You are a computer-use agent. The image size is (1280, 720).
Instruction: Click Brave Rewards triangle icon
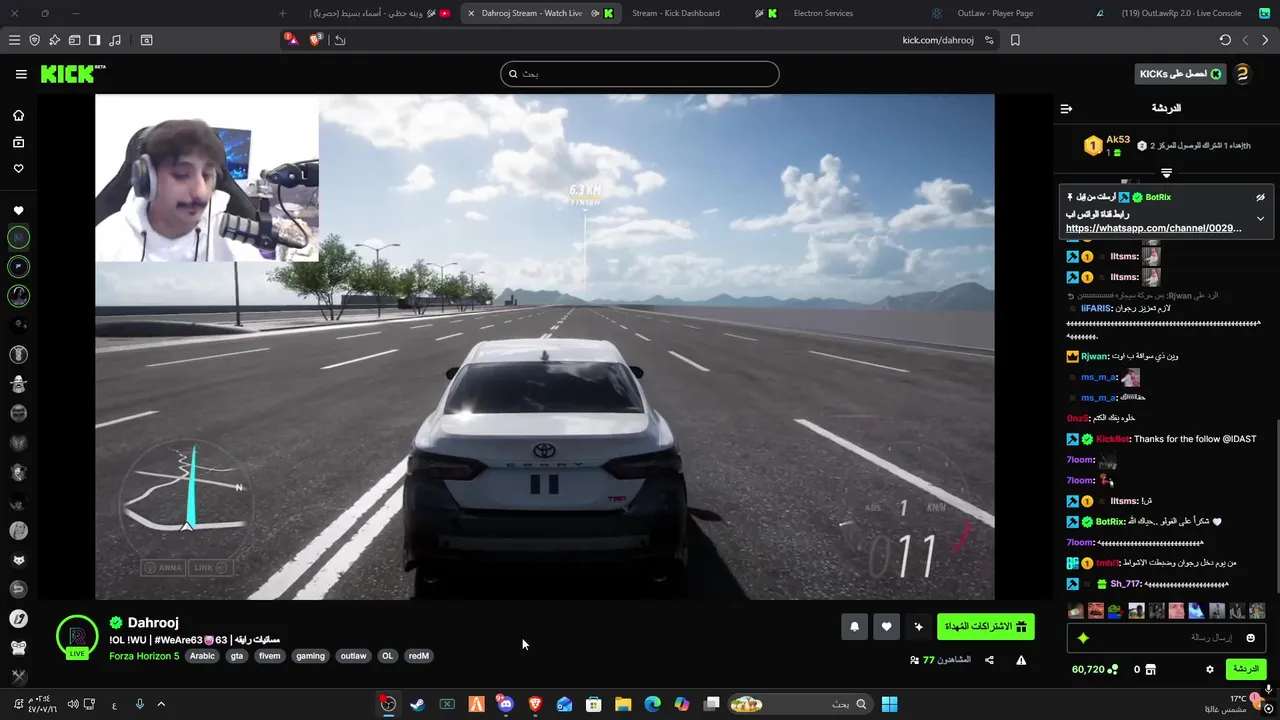tap(290, 40)
